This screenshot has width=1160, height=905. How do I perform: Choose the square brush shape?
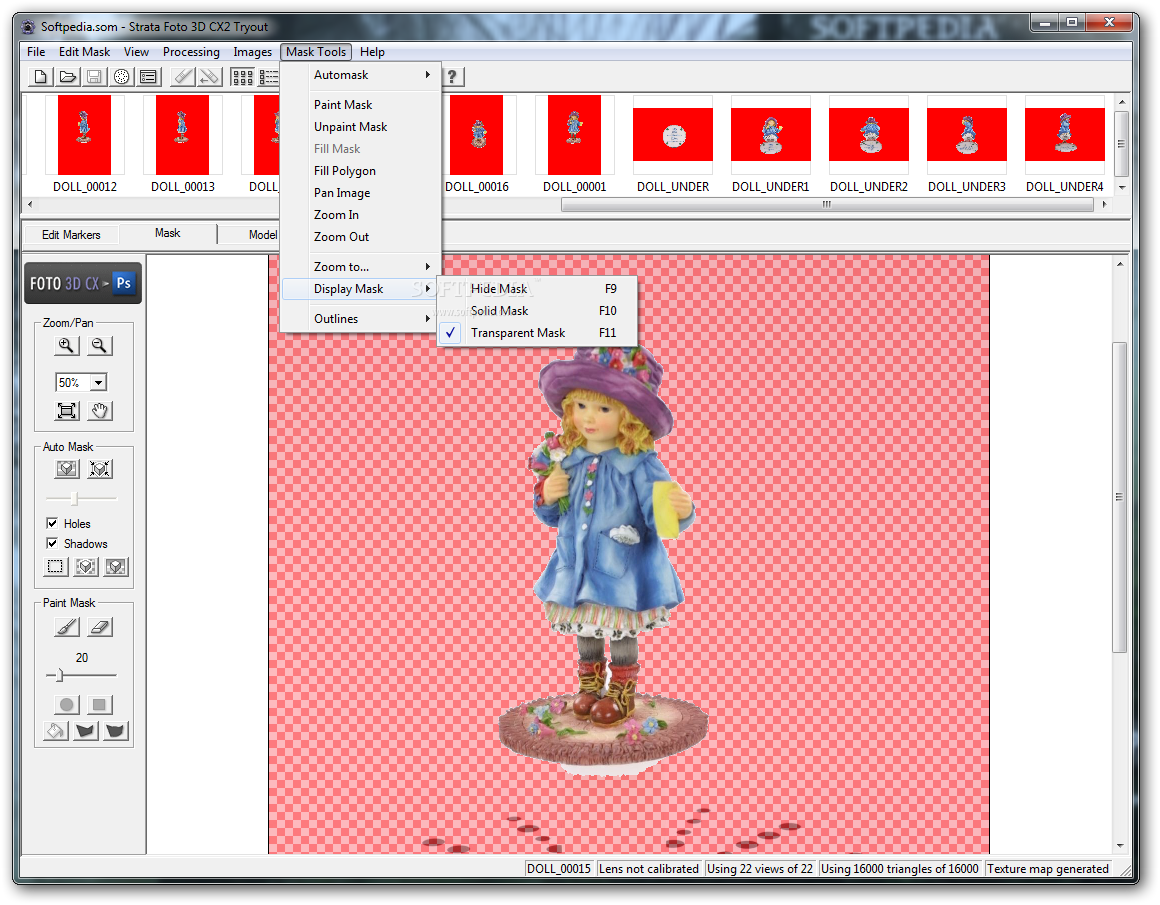(99, 704)
